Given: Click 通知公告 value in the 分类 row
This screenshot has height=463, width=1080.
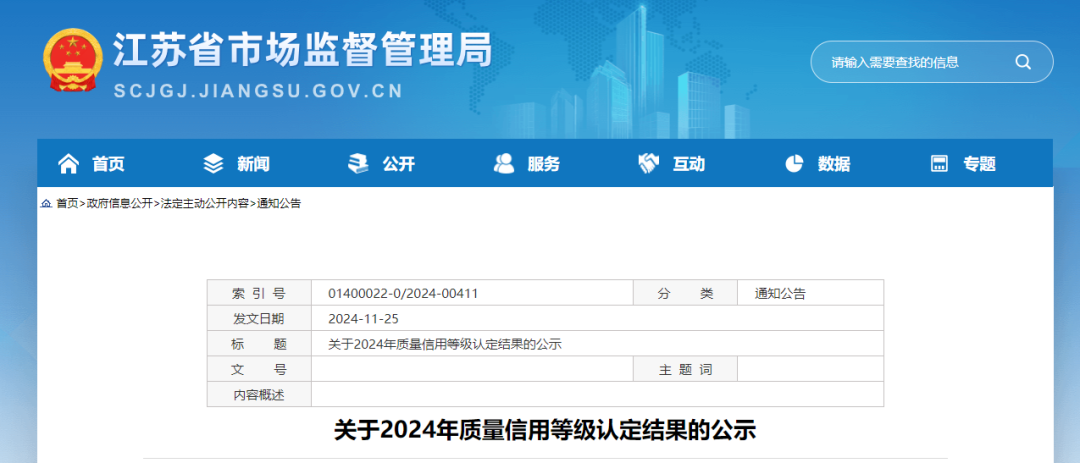Looking at the screenshot, I should pos(780,293).
